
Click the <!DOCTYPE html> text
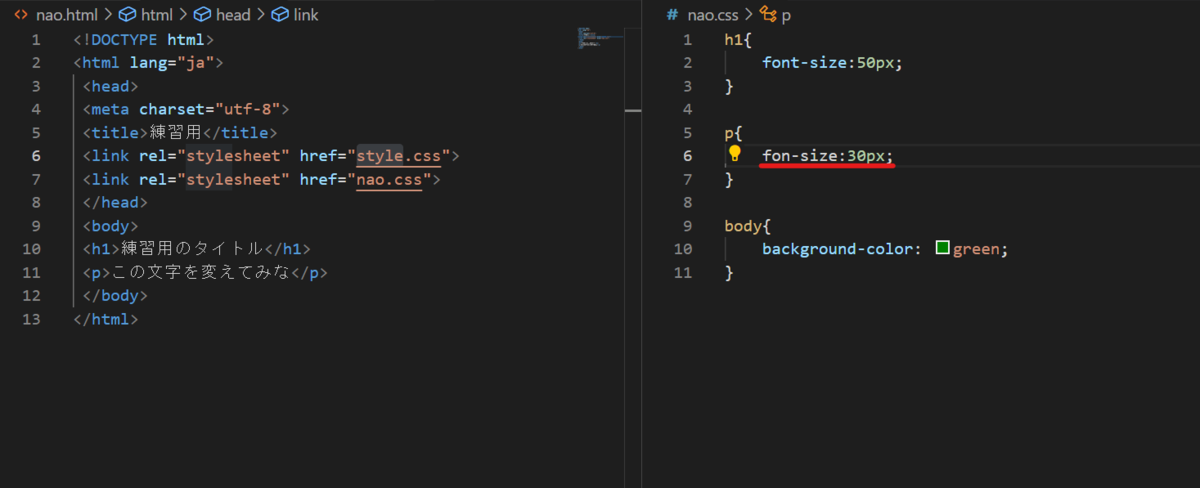[143, 40]
